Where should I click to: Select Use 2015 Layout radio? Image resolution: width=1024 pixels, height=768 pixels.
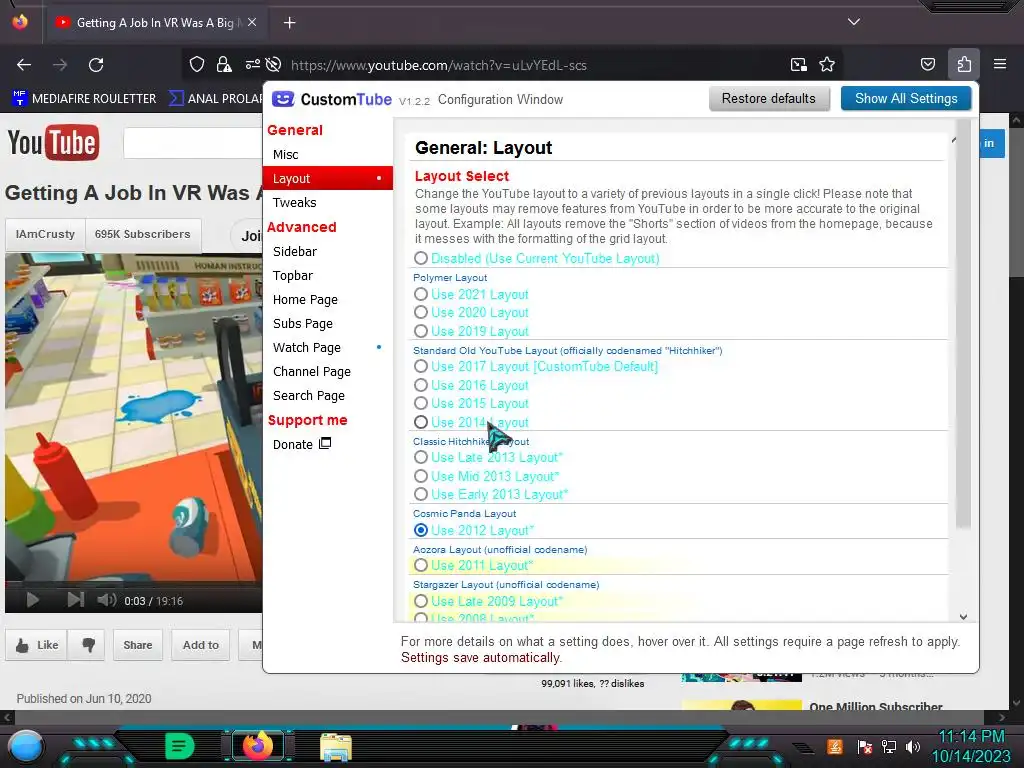[421, 404]
